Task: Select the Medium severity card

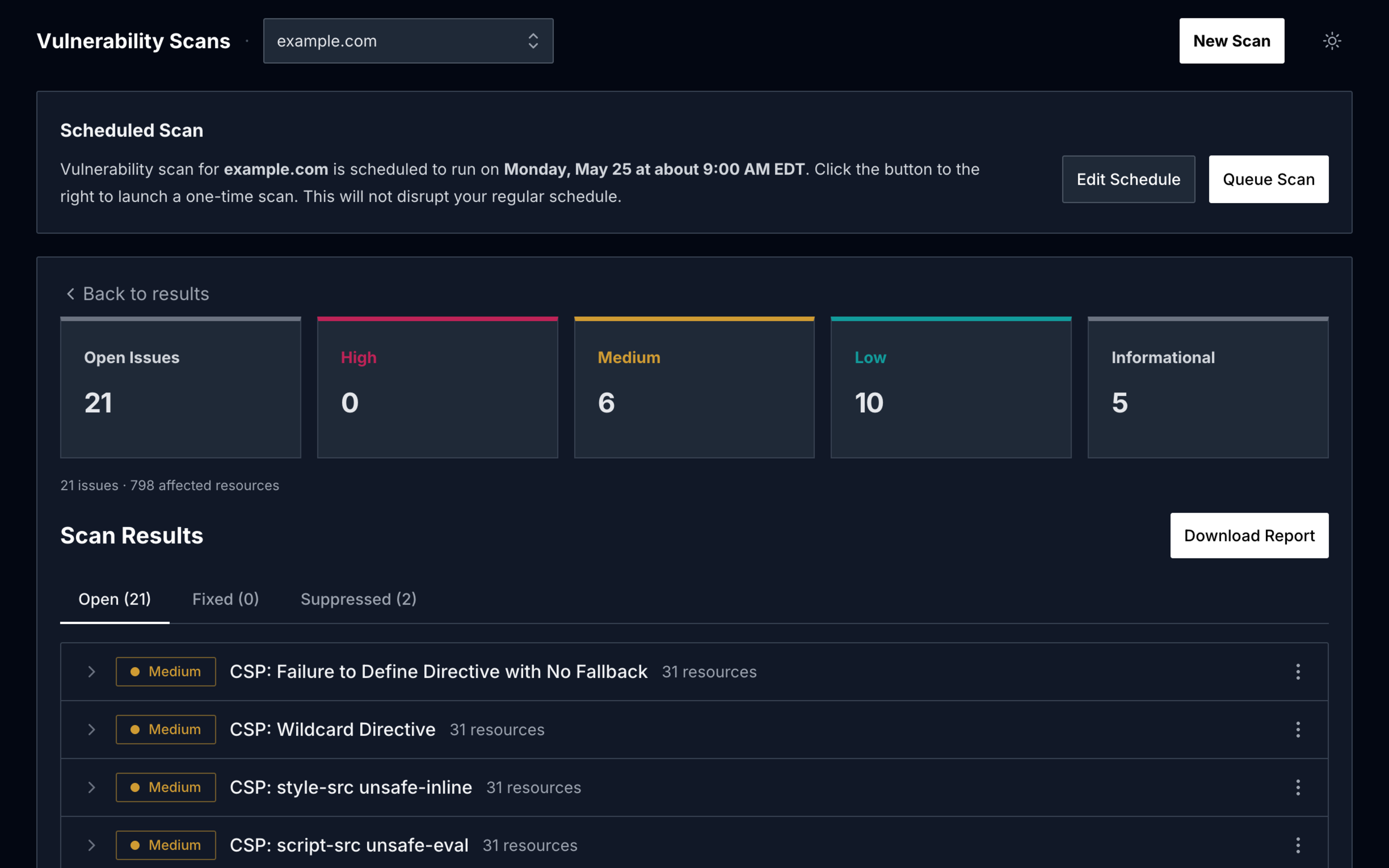Action: 694,388
